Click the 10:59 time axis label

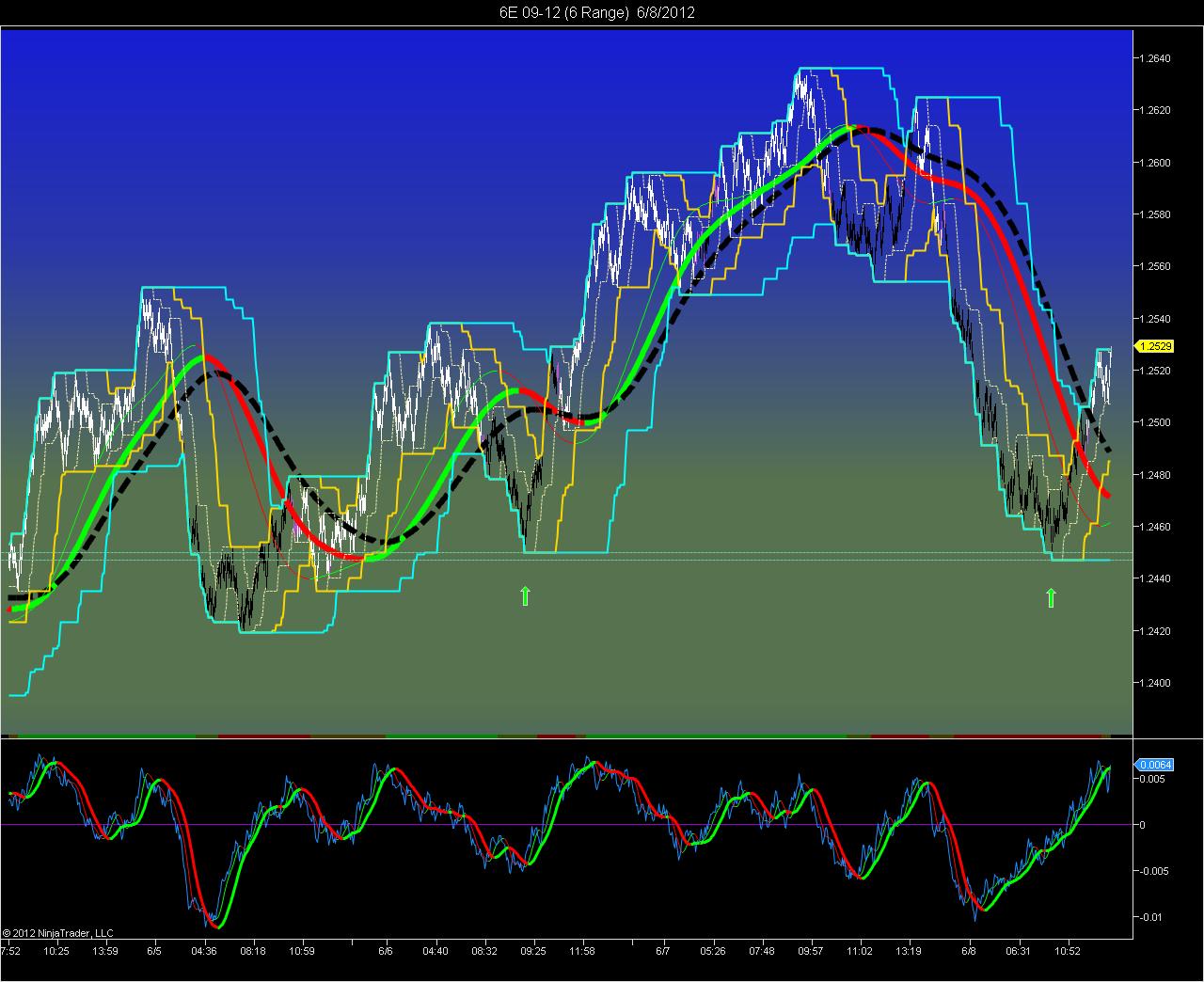click(302, 951)
